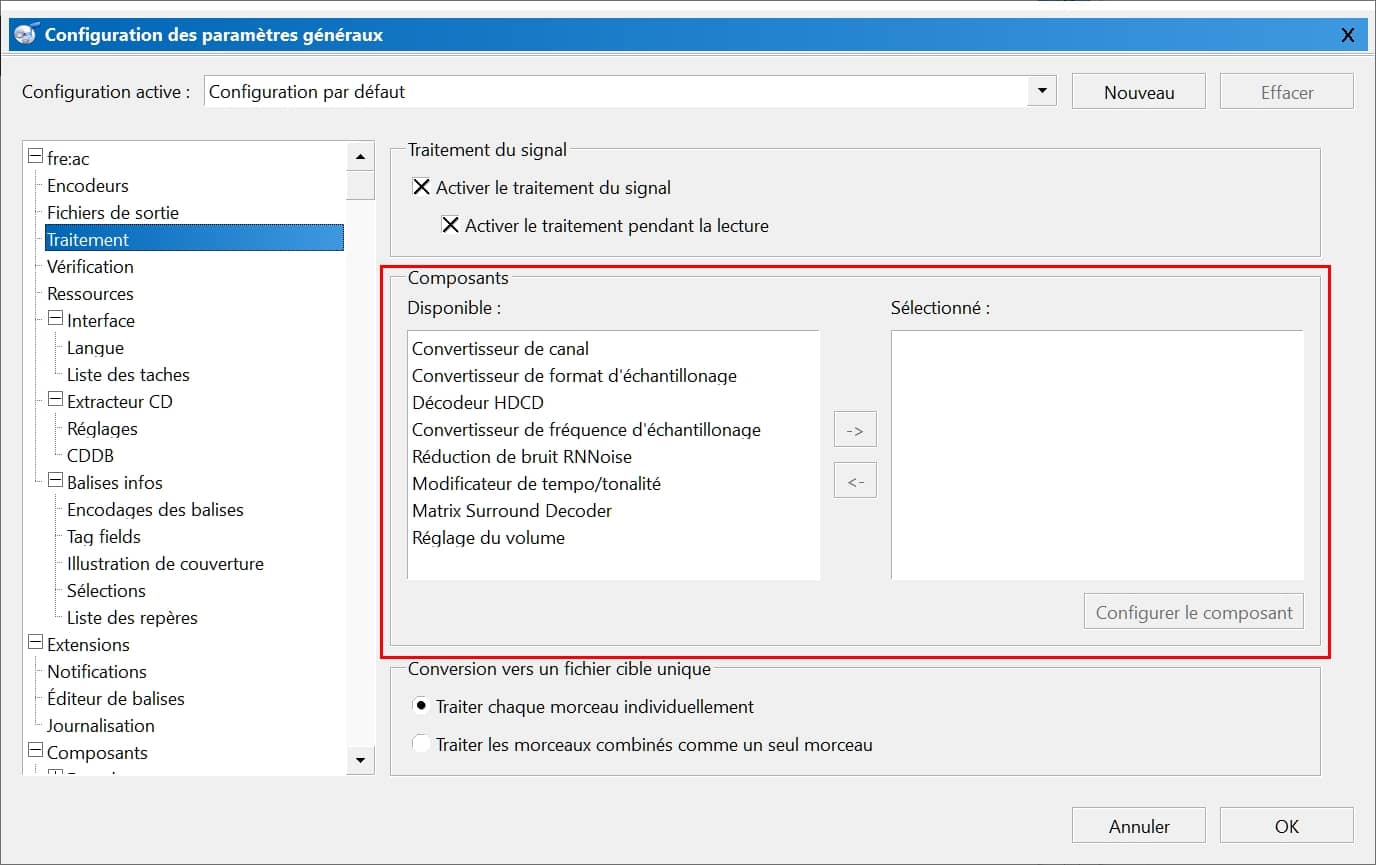Image resolution: width=1376 pixels, height=865 pixels.
Task: Click the right arrow add component button
Action: click(x=855, y=429)
